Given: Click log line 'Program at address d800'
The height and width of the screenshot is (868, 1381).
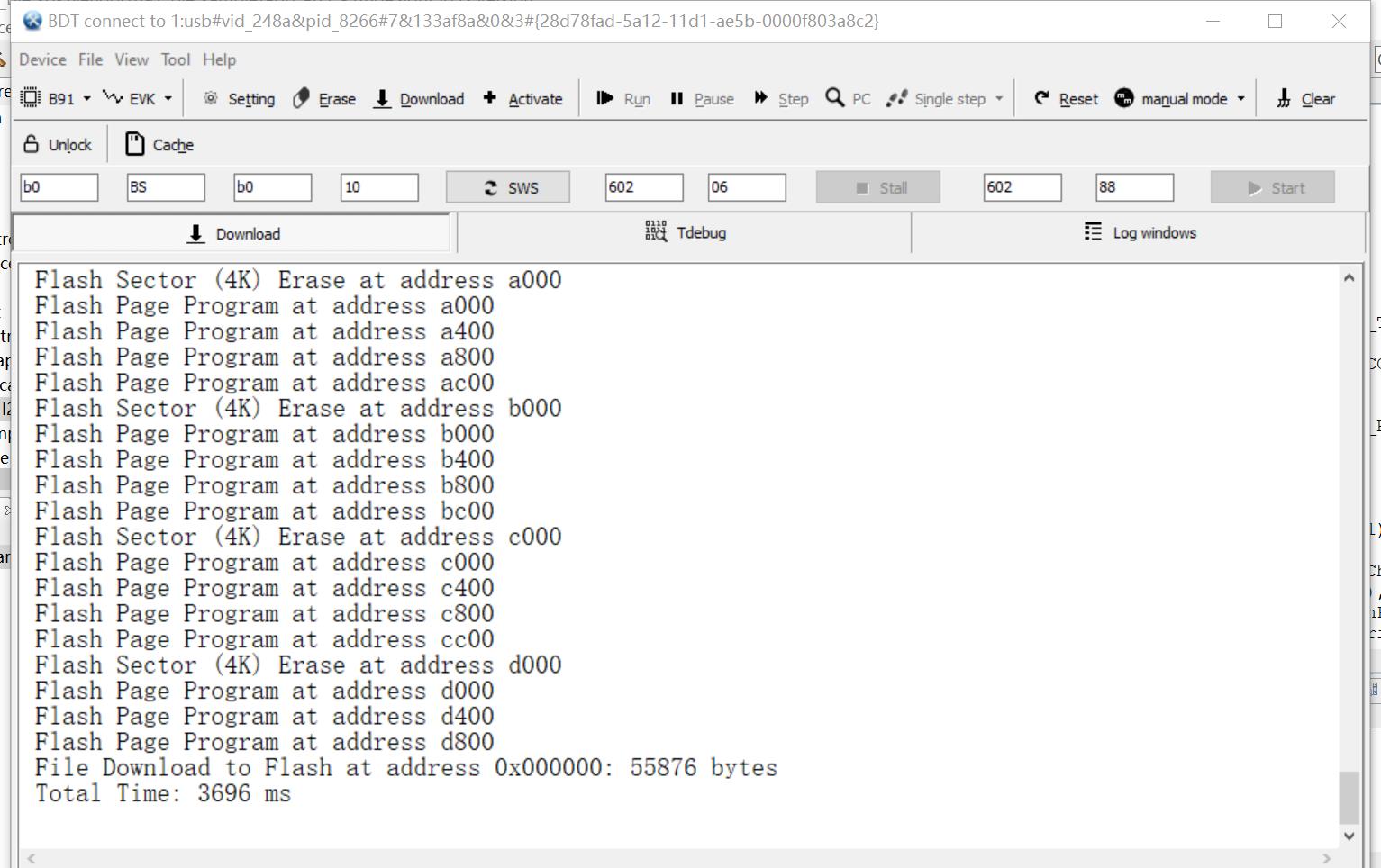Looking at the screenshot, I should tap(265, 742).
